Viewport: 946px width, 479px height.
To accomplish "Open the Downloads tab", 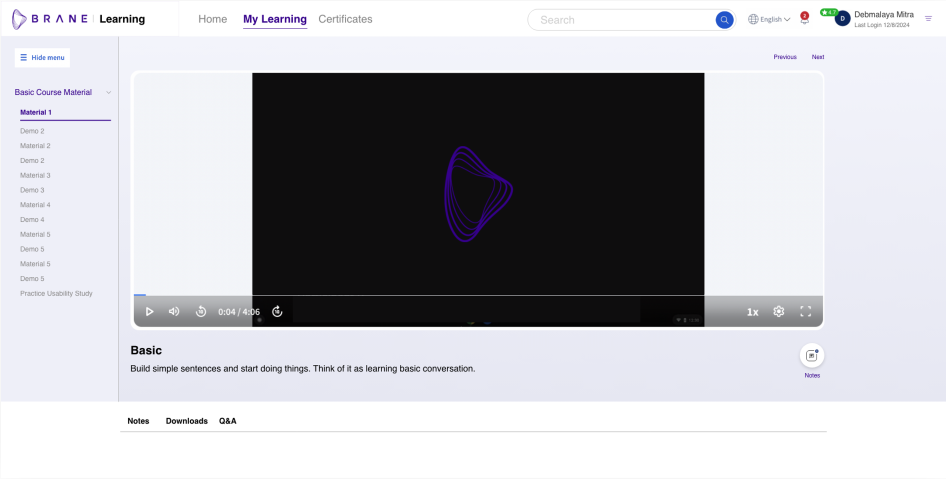I will tap(186, 421).
